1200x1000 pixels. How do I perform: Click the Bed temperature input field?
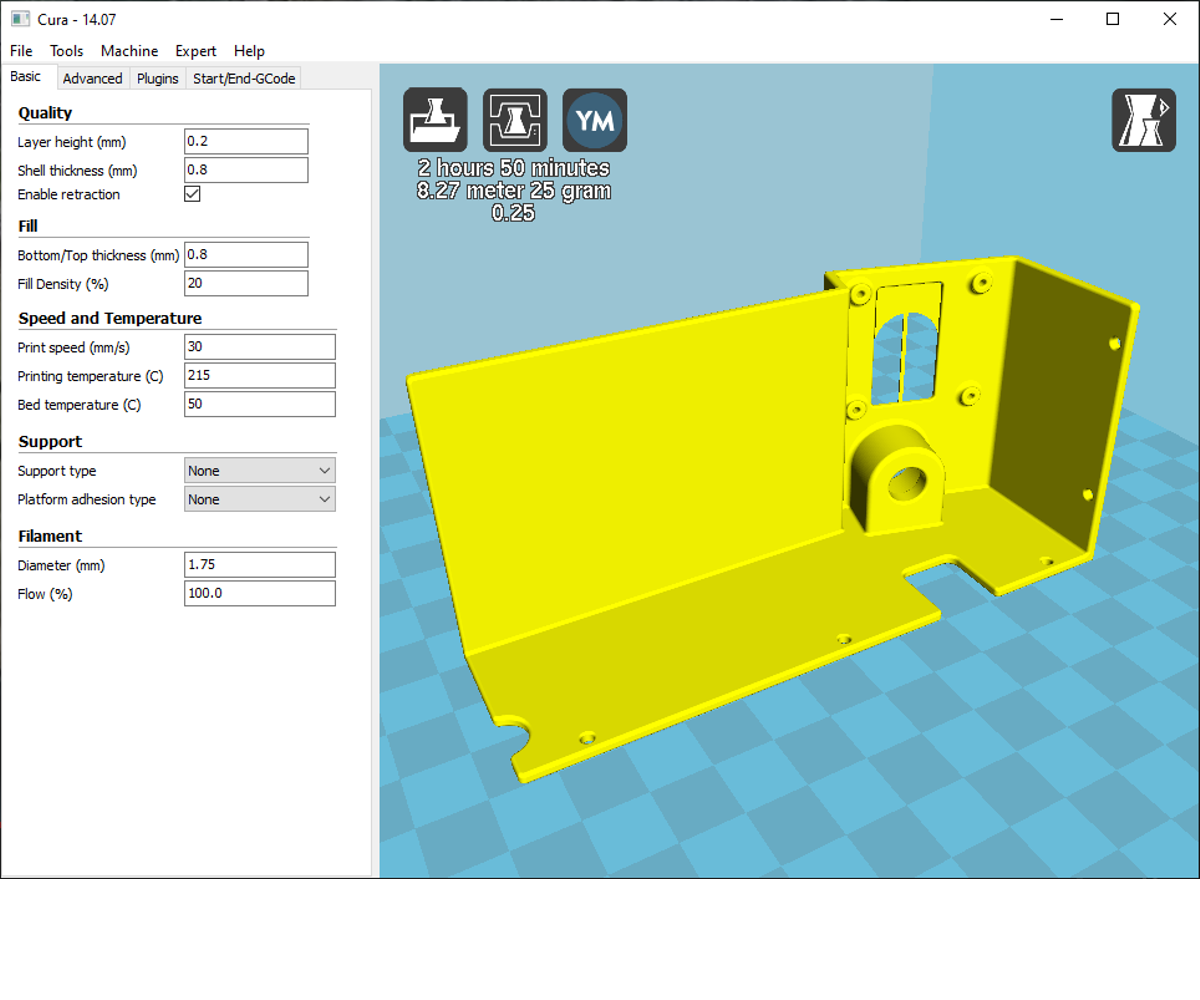[260, 404]
